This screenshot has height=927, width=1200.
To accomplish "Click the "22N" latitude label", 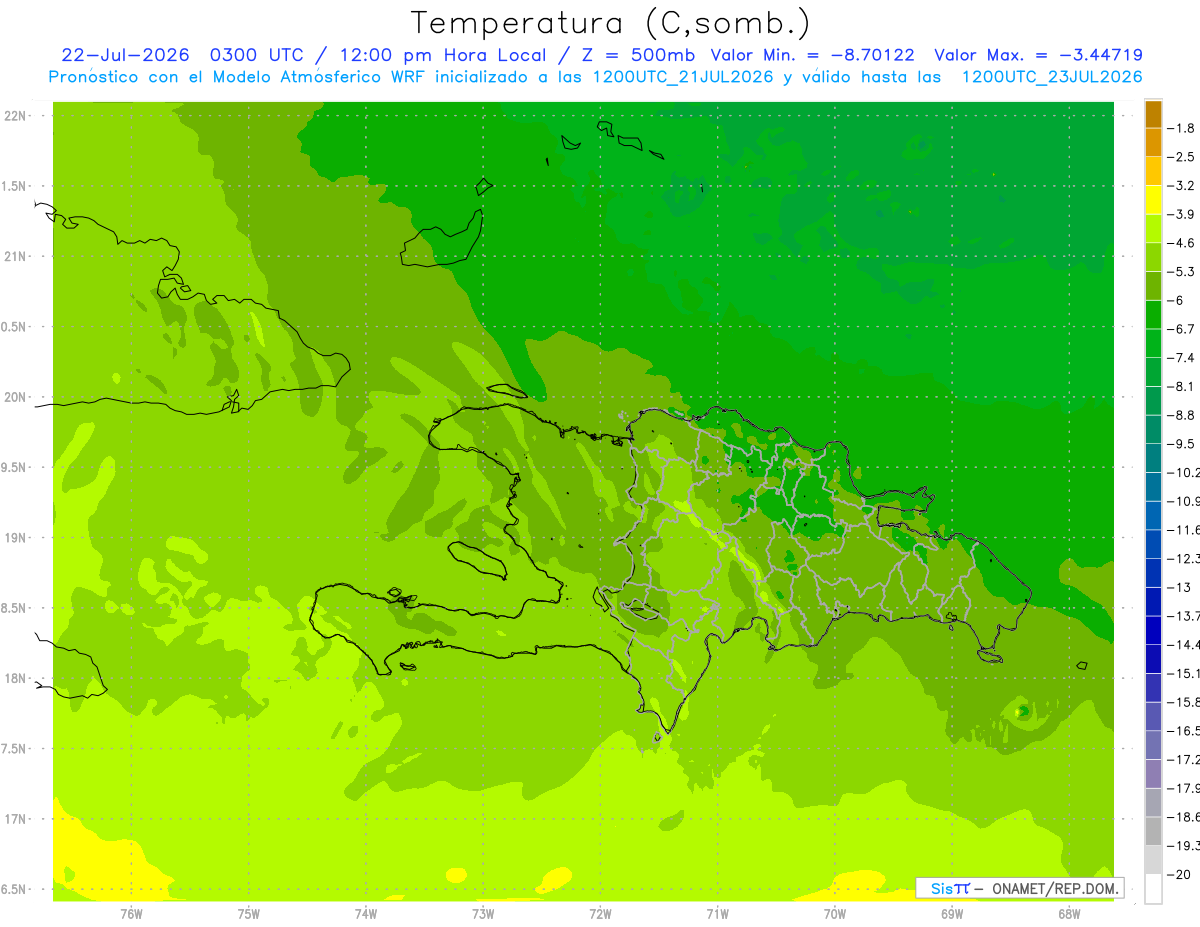I will click(x=15, y=116).
